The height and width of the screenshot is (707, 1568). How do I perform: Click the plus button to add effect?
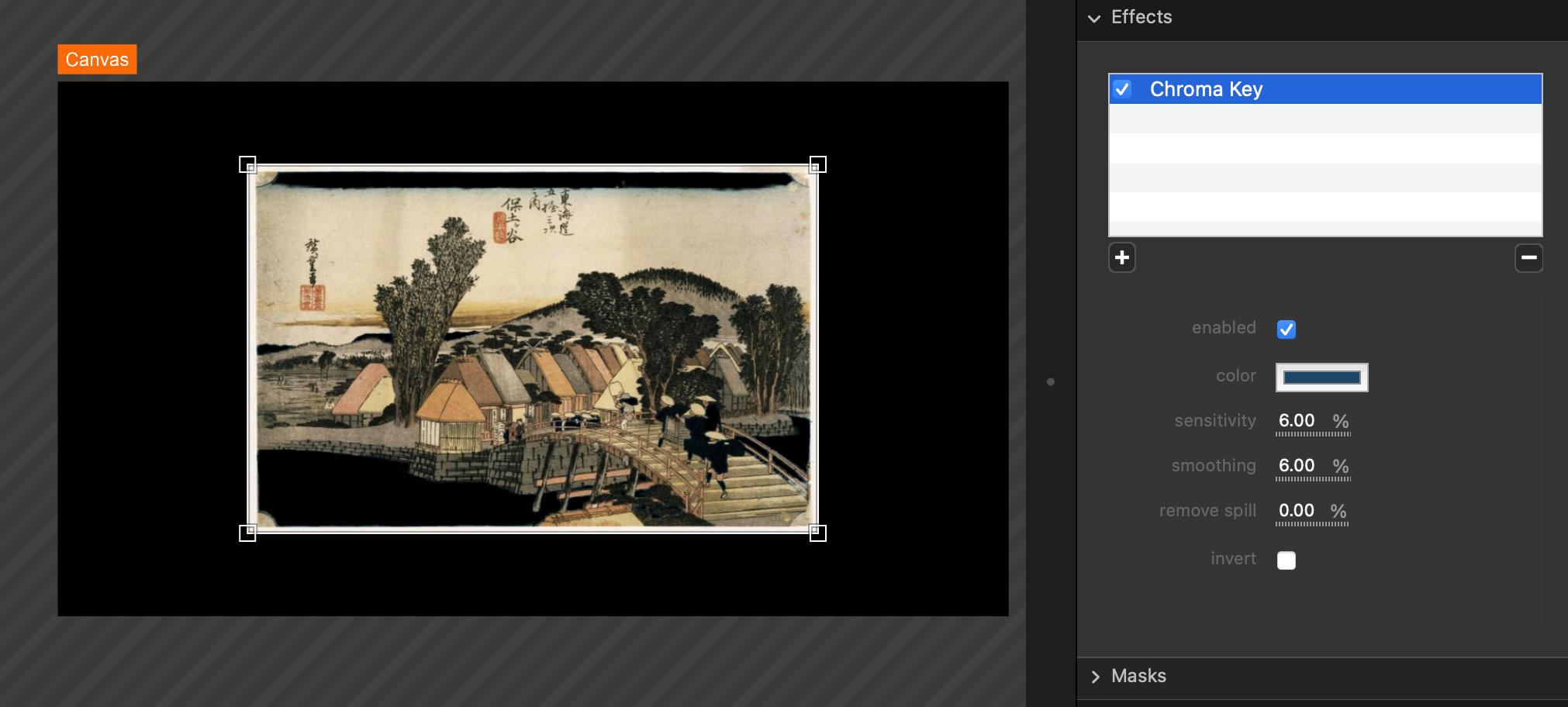click(1121, 257)
